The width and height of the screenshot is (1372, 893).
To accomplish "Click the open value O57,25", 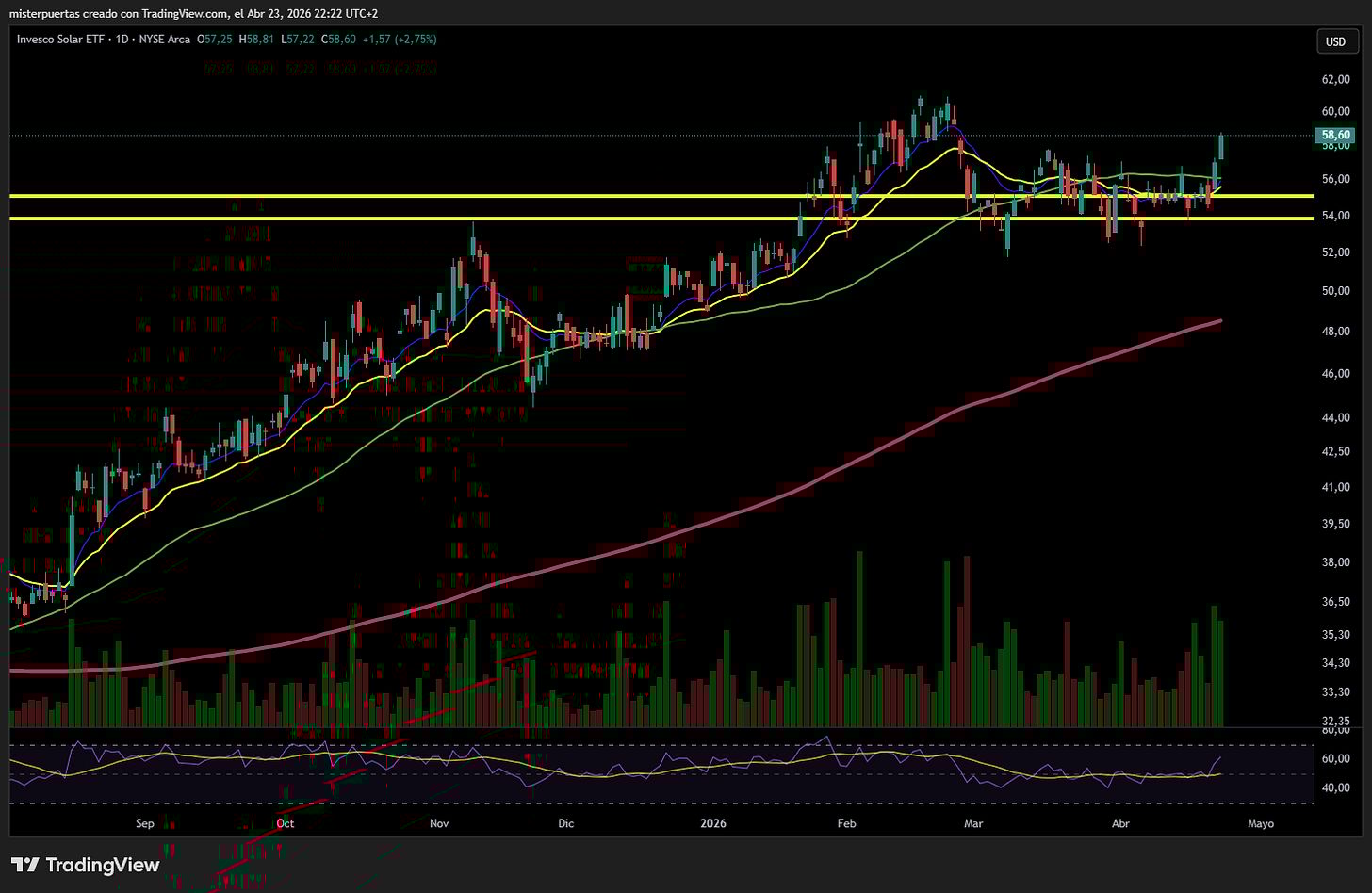I will [216, 40].
